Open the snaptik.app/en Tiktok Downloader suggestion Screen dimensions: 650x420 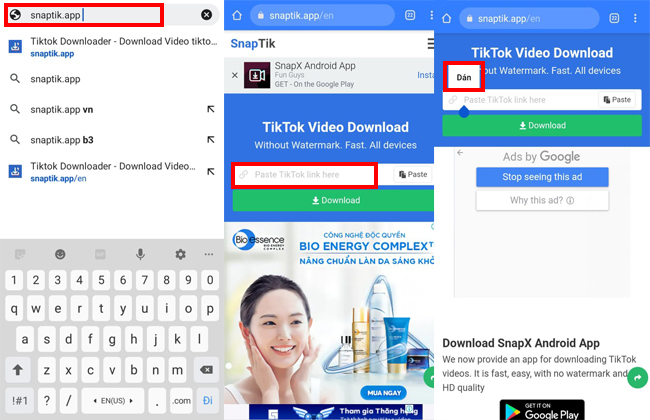coord(104,172)
